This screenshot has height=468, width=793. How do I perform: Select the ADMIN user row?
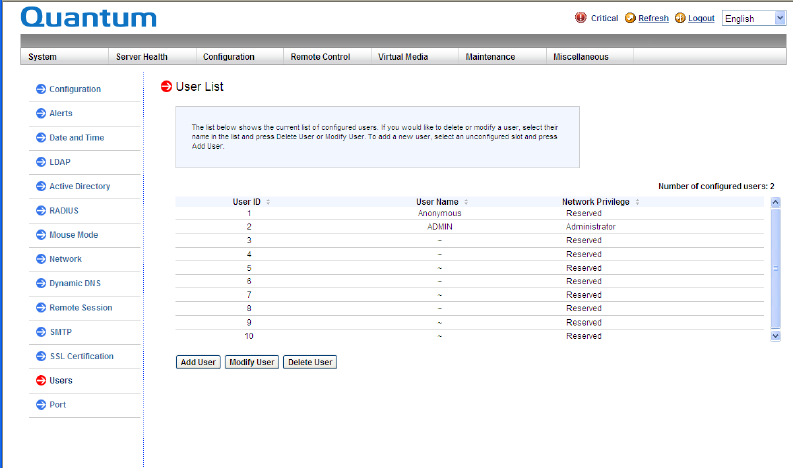point(440,227)
